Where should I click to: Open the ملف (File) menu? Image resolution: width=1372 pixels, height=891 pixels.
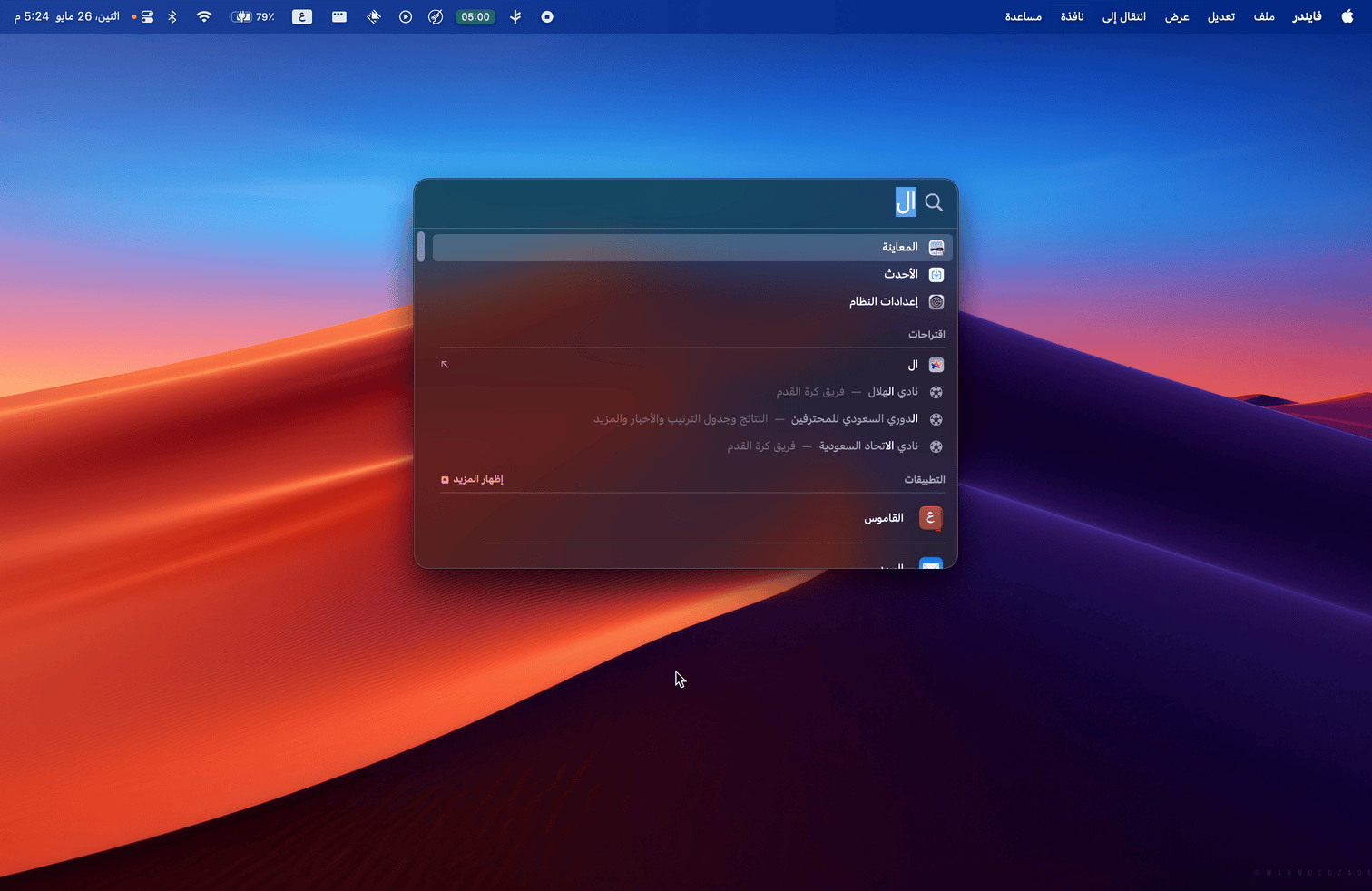(x=1264, y=16)
